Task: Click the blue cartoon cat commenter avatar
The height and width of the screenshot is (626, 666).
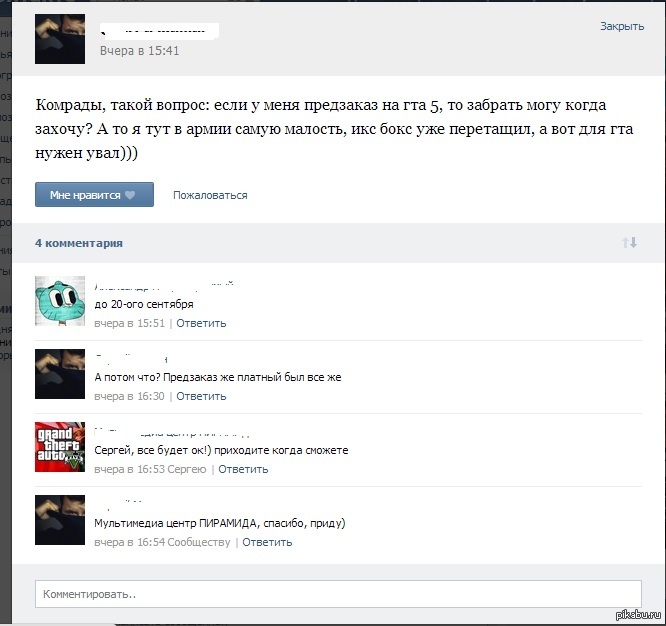Action: tap(60, 301)
